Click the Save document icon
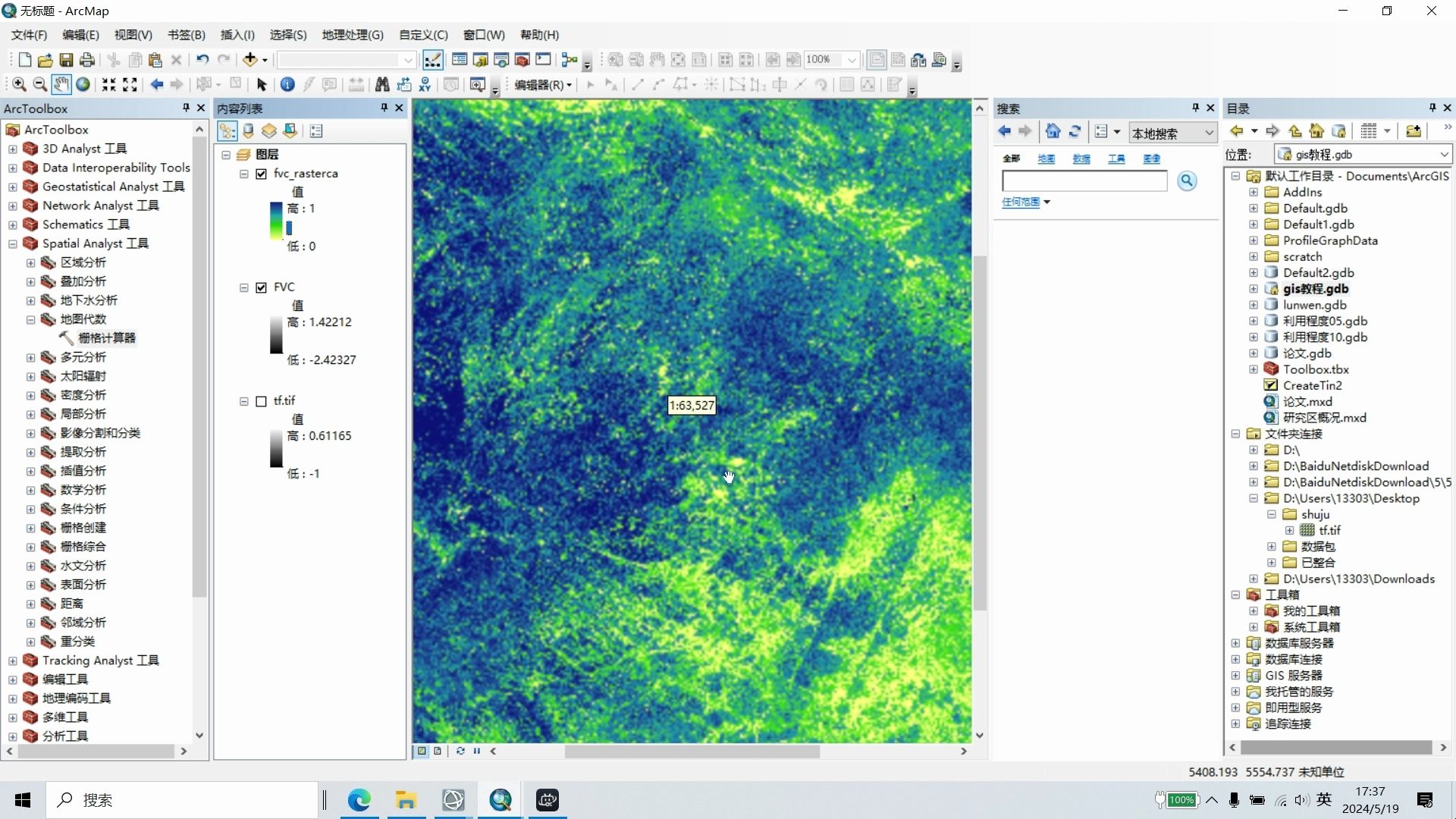Image resolution: width=1456 pixels, height=819 pixels. pyautogui.click(x=66, y=60)
